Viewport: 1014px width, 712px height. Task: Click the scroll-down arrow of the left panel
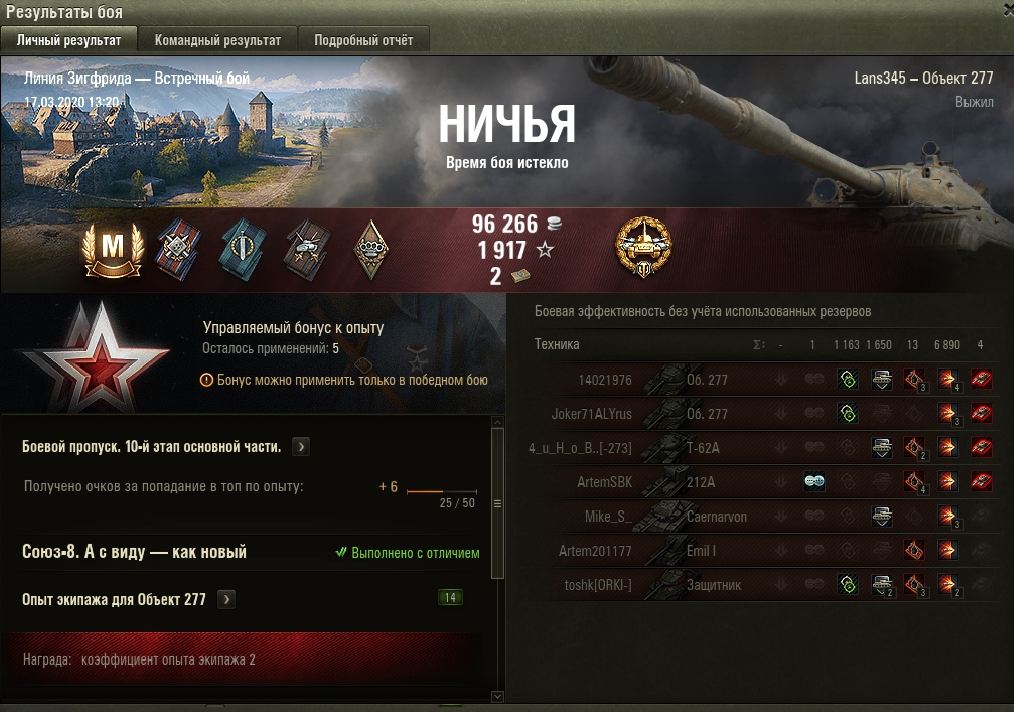point(497,696)
